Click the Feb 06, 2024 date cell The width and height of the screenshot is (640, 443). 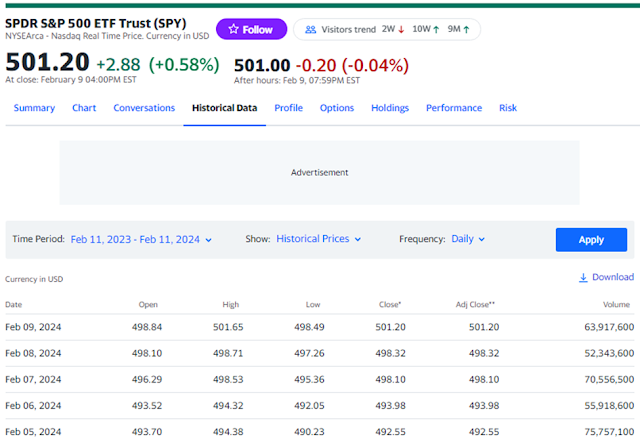tap(33, 405)
